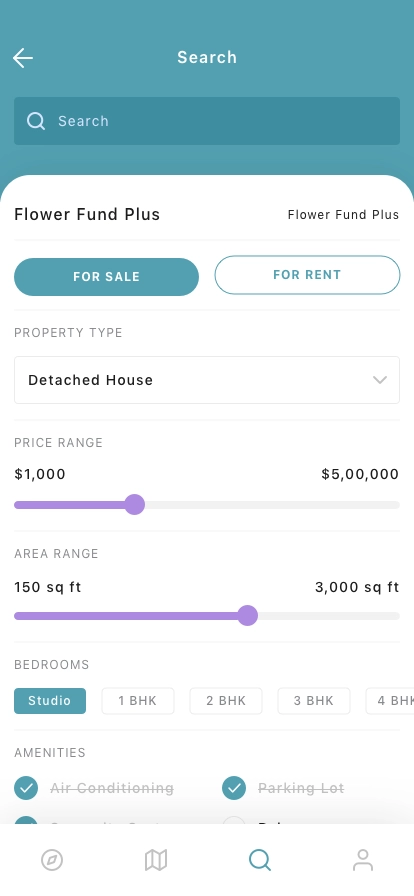Select the FOR SALE tab
This screenshot has height=896, width=414.
click(106, 277)
